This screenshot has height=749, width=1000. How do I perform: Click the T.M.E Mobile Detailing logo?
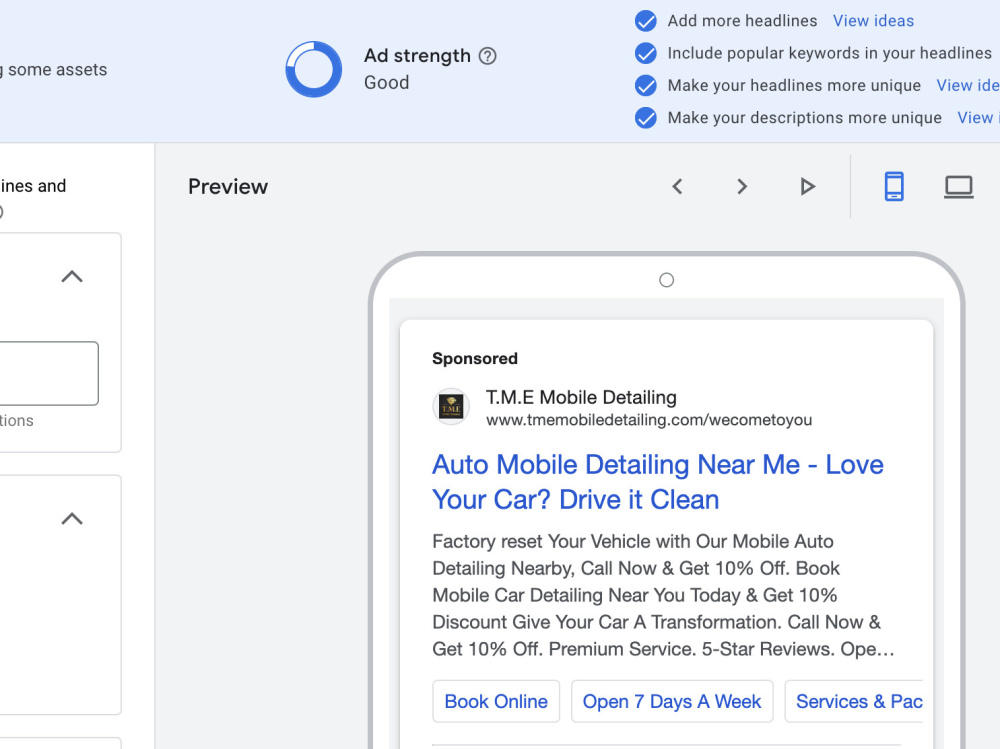point(452,407)
